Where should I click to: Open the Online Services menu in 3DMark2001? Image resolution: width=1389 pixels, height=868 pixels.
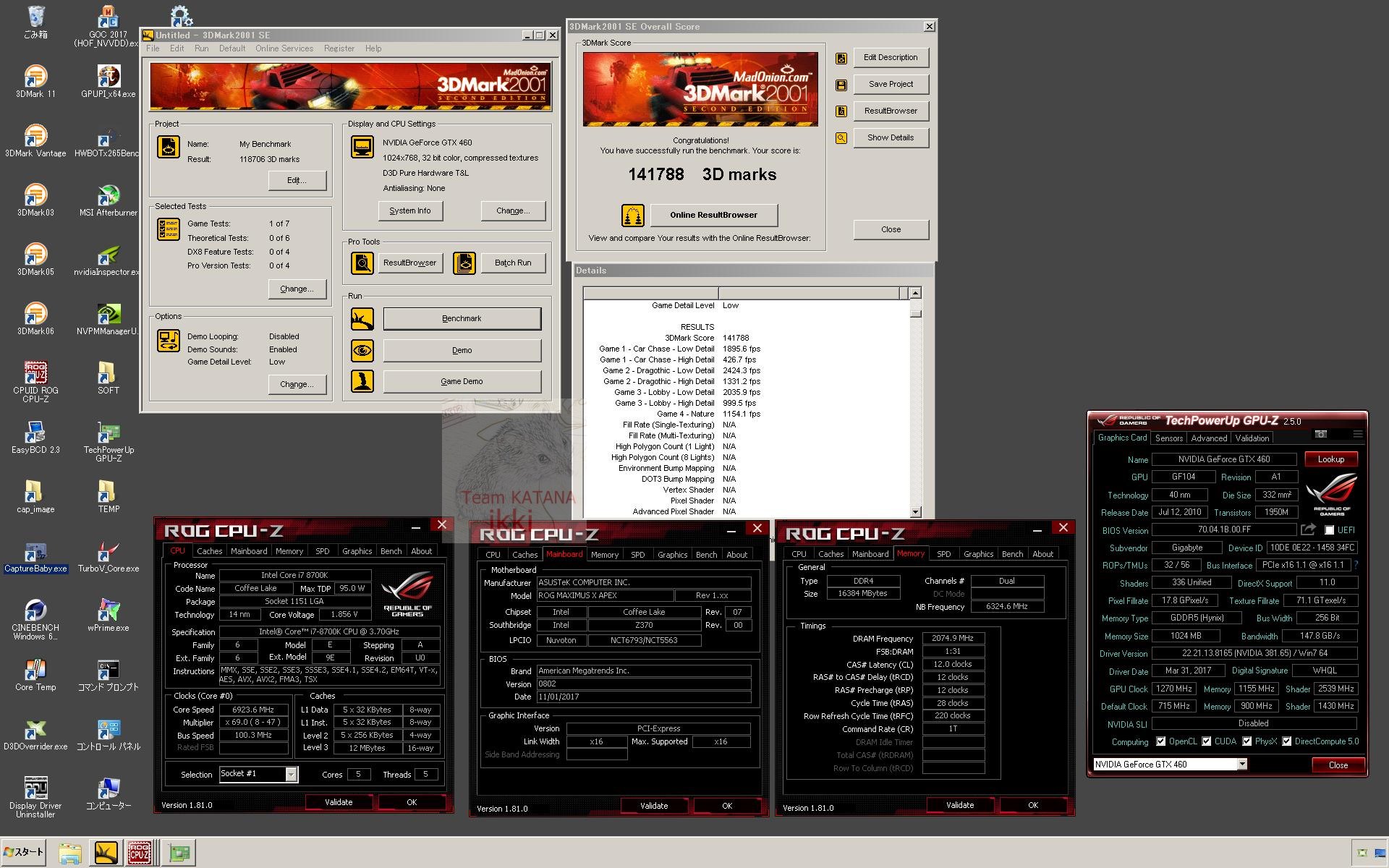(284, 48)
